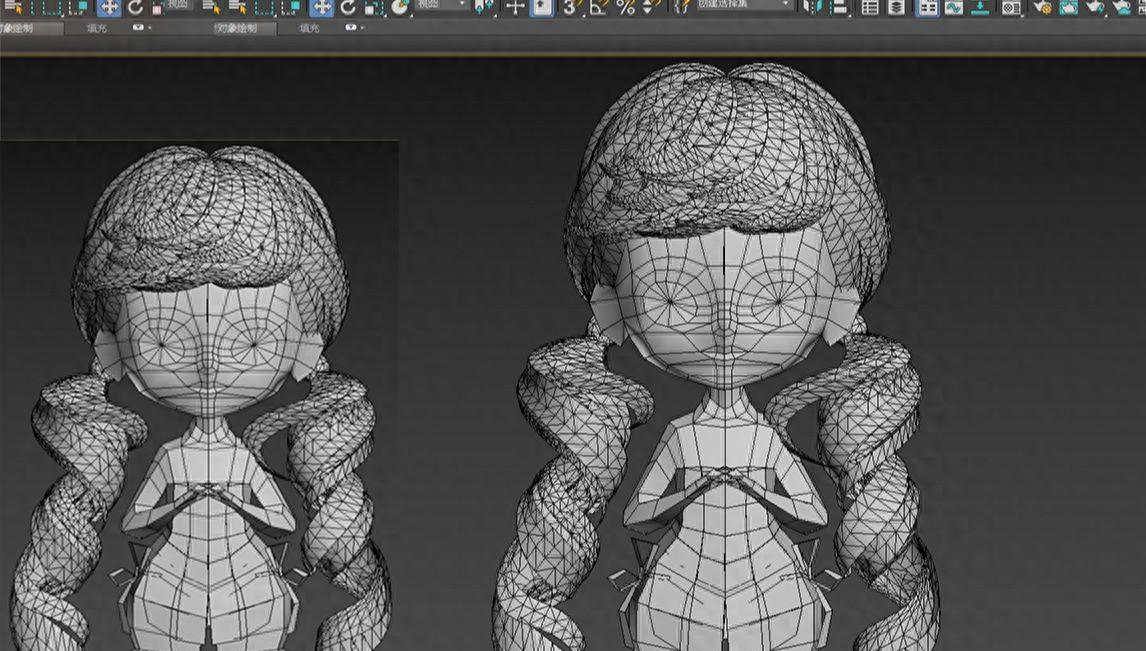
Task: Click the Mirror tool icon
Action: pyautogui.click(x=811, y=7)
